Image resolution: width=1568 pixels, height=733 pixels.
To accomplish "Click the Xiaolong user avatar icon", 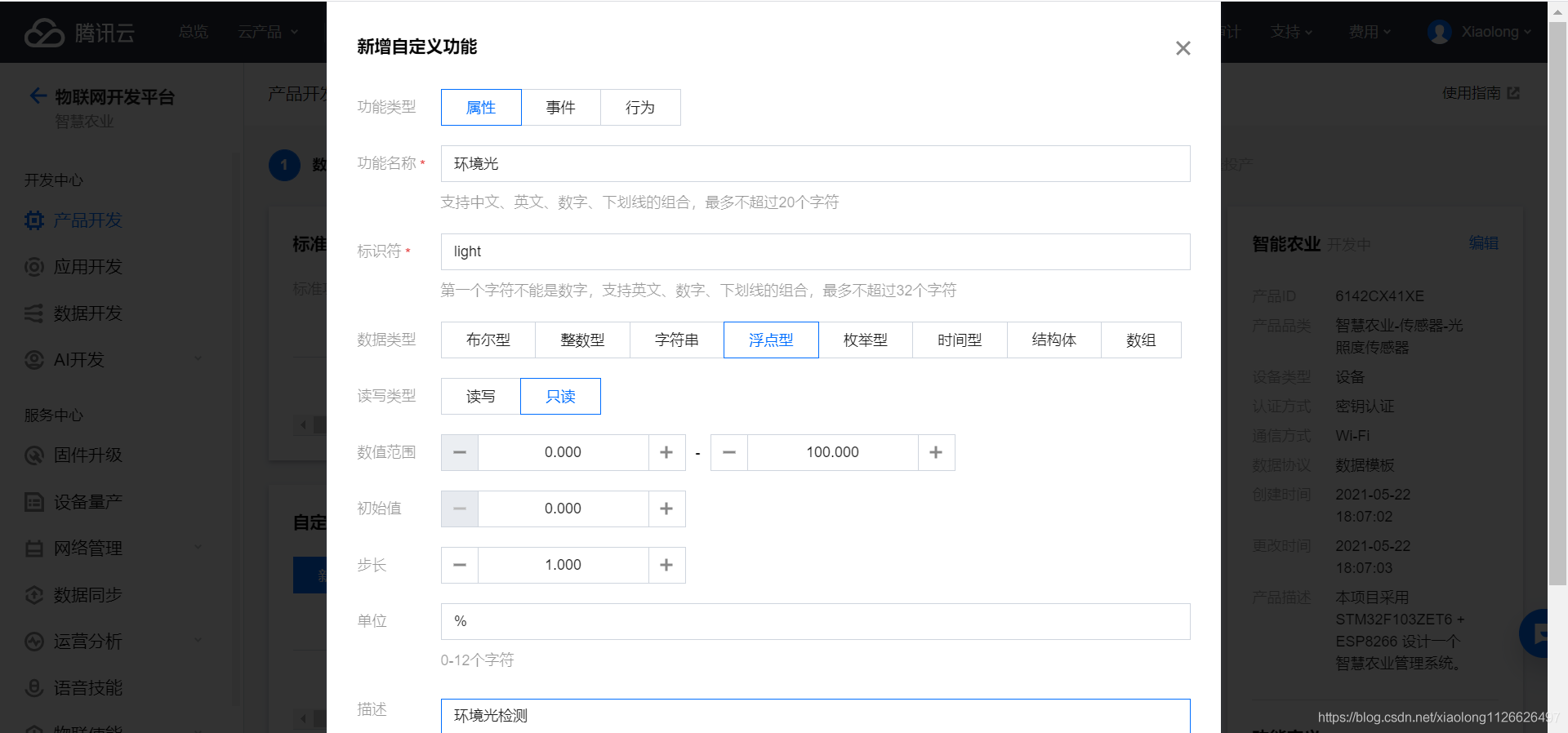I will pos(1439,32).
